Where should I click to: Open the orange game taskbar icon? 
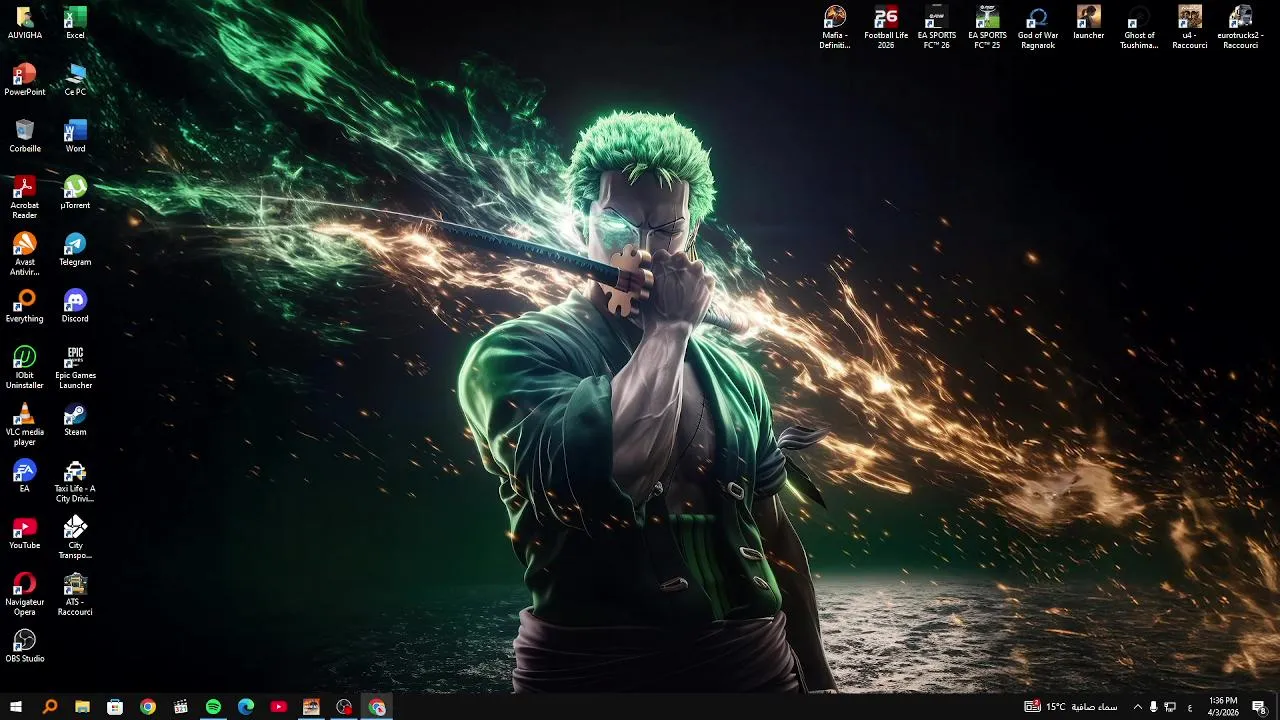point(312,707)
